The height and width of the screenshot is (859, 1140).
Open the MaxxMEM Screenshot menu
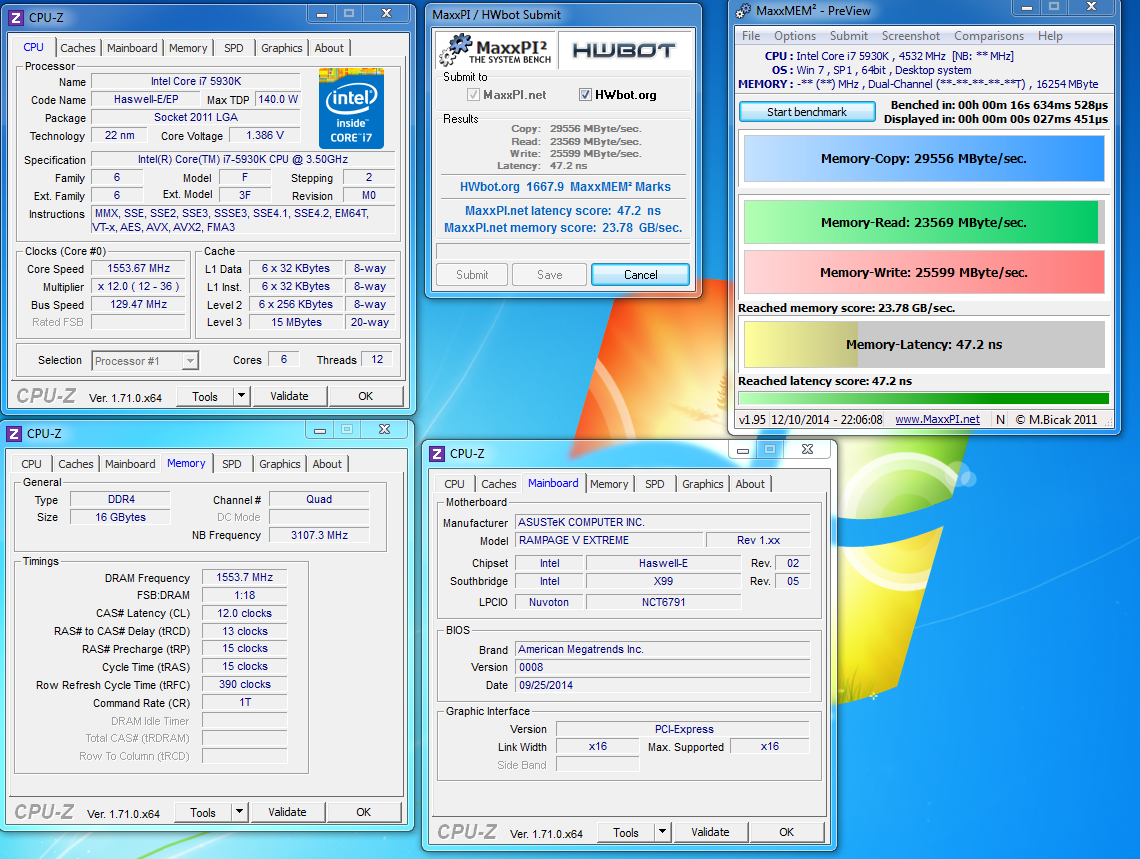coord(911,36)
